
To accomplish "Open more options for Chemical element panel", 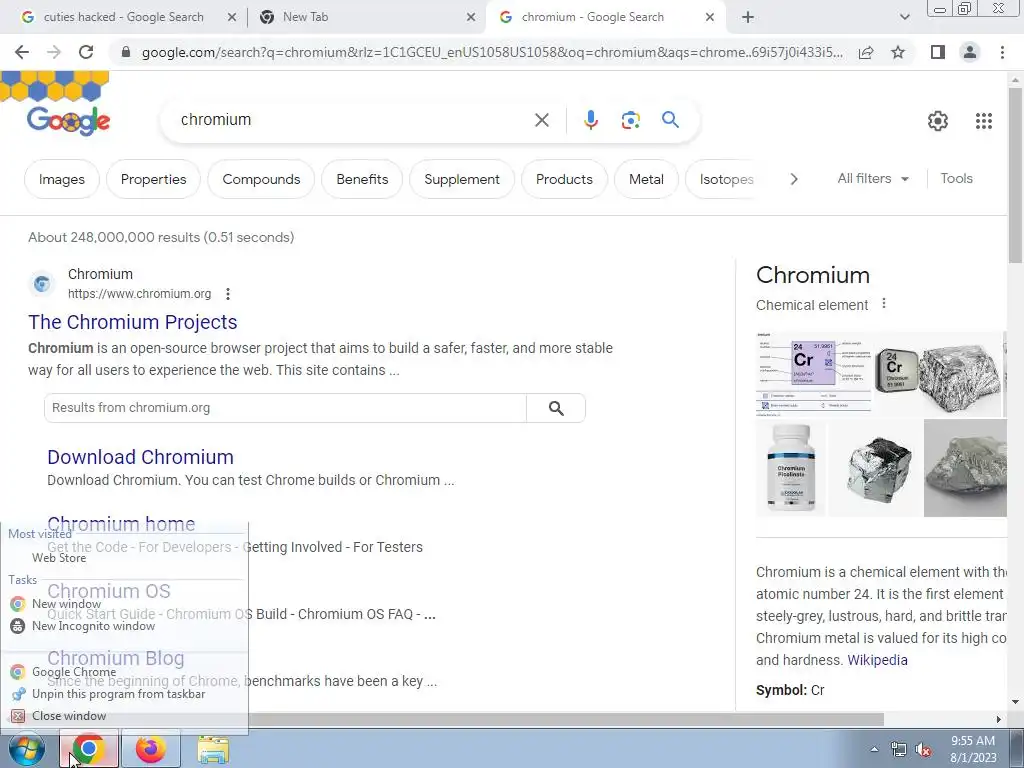I will [x=884, y=304].
